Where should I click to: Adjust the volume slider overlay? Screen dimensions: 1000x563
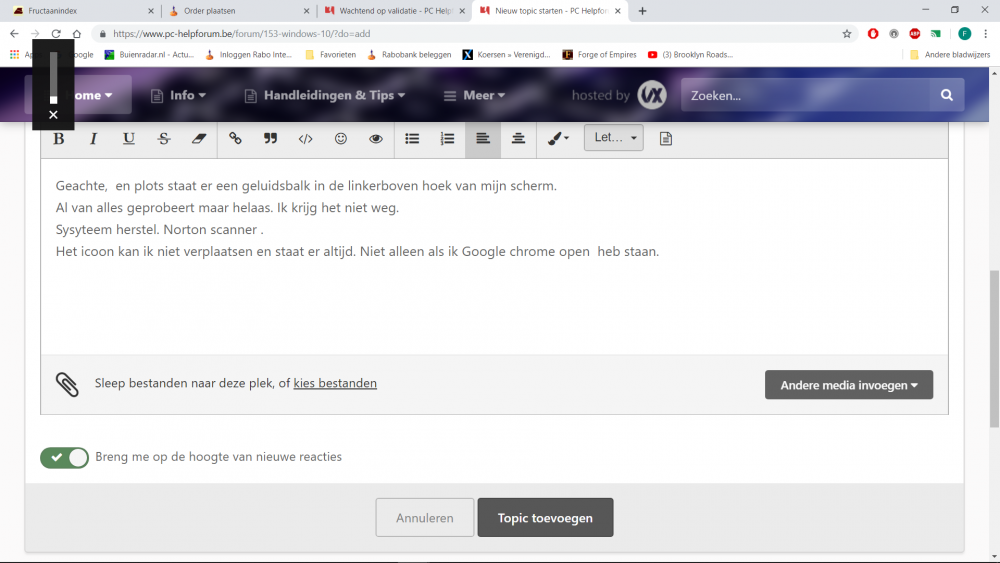tap(54, 78)
